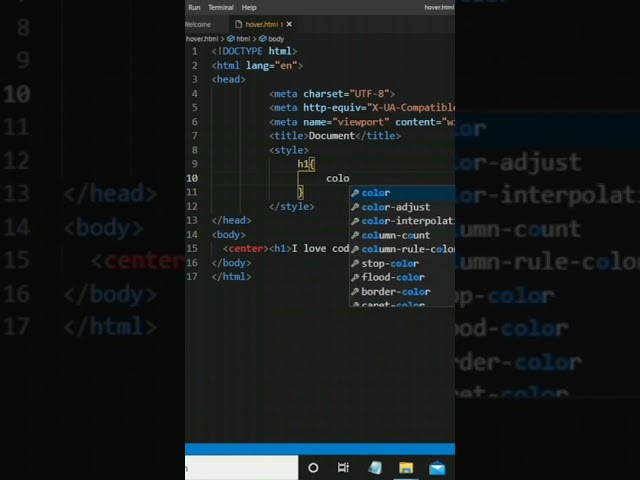Click line number 10 in the gutter
Image resolution: width=640 pixels, height=480 pixels.
click(x=192, y=178)
